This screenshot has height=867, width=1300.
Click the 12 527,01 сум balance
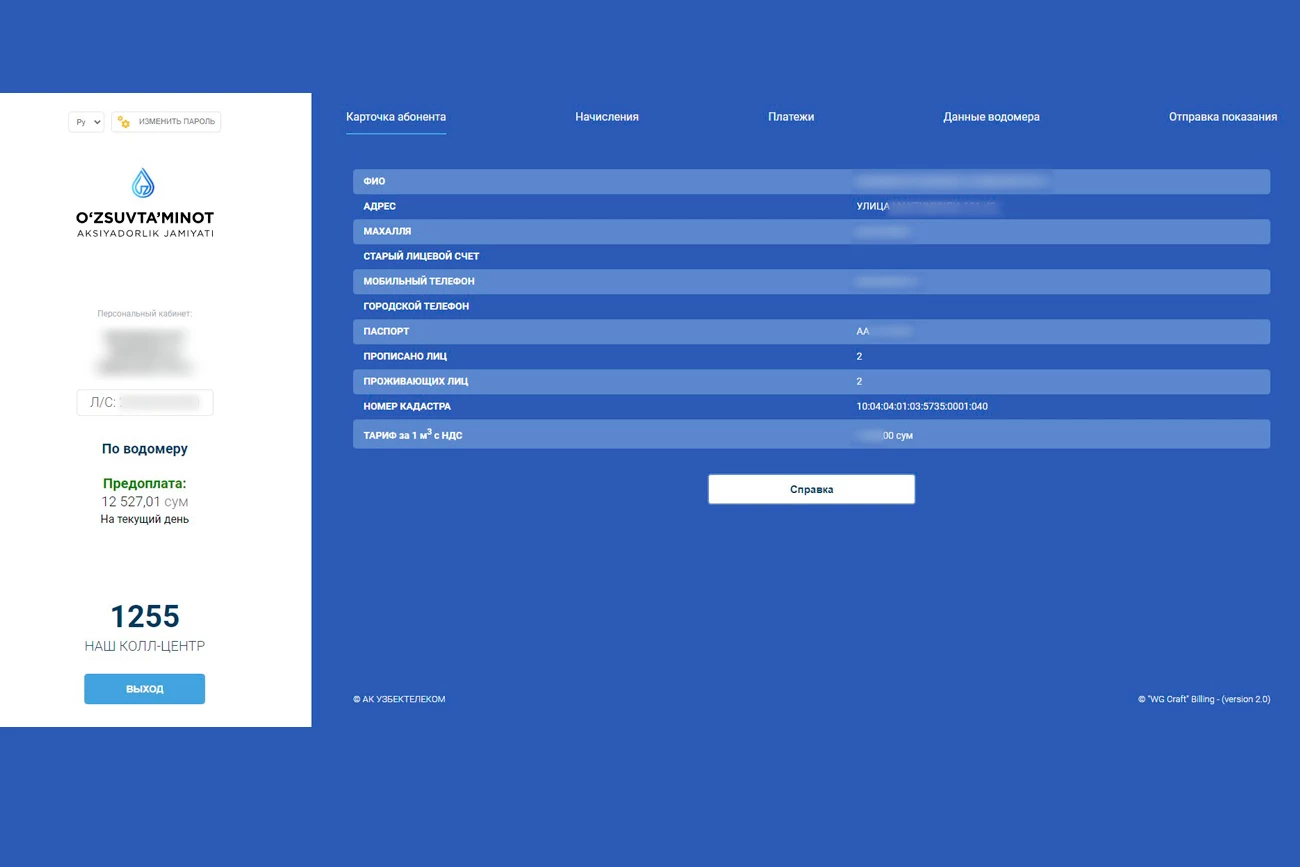click(144, 502)
